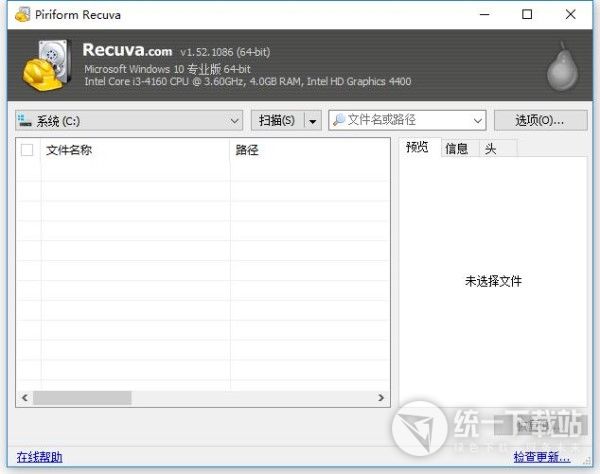Screen dimensions: 600x474
Task: Click the drive icon beside 系统 (C:)
Action: [x=24, y=121]
